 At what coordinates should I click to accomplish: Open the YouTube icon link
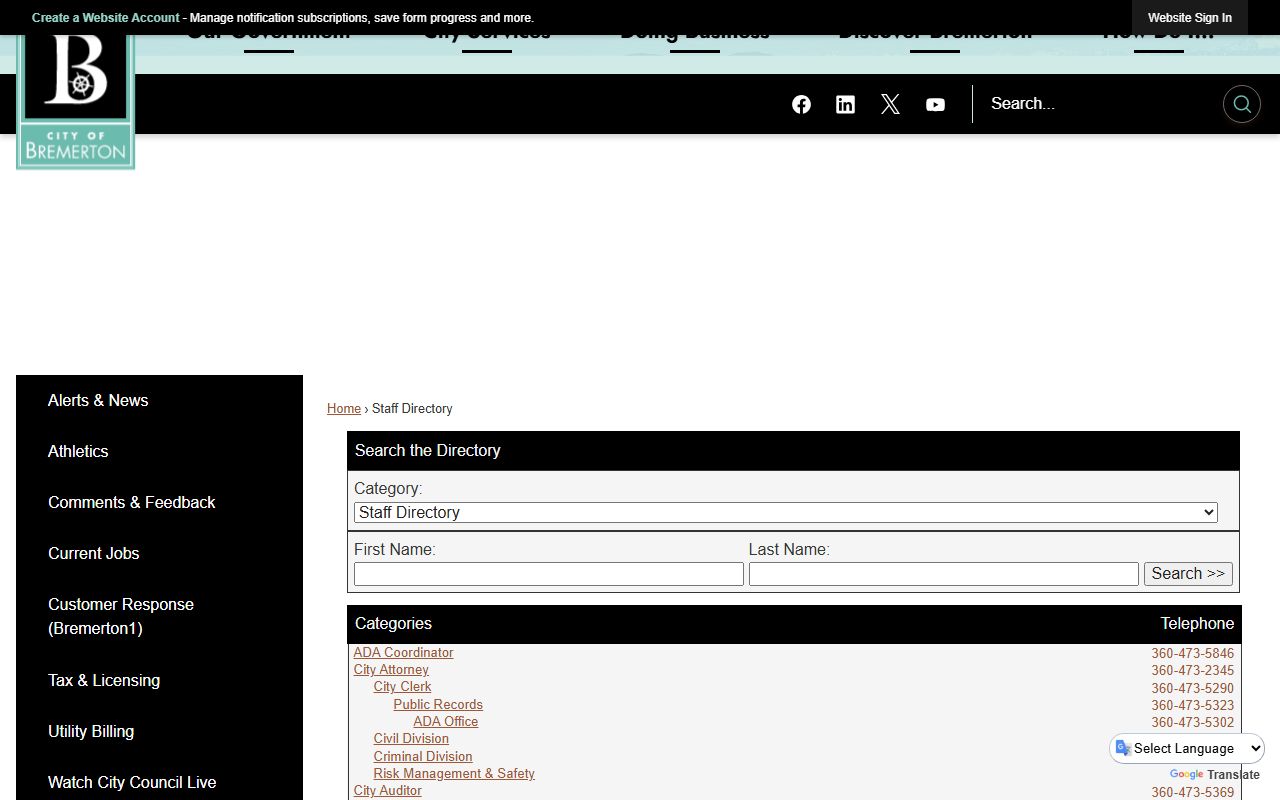(935, 104)
